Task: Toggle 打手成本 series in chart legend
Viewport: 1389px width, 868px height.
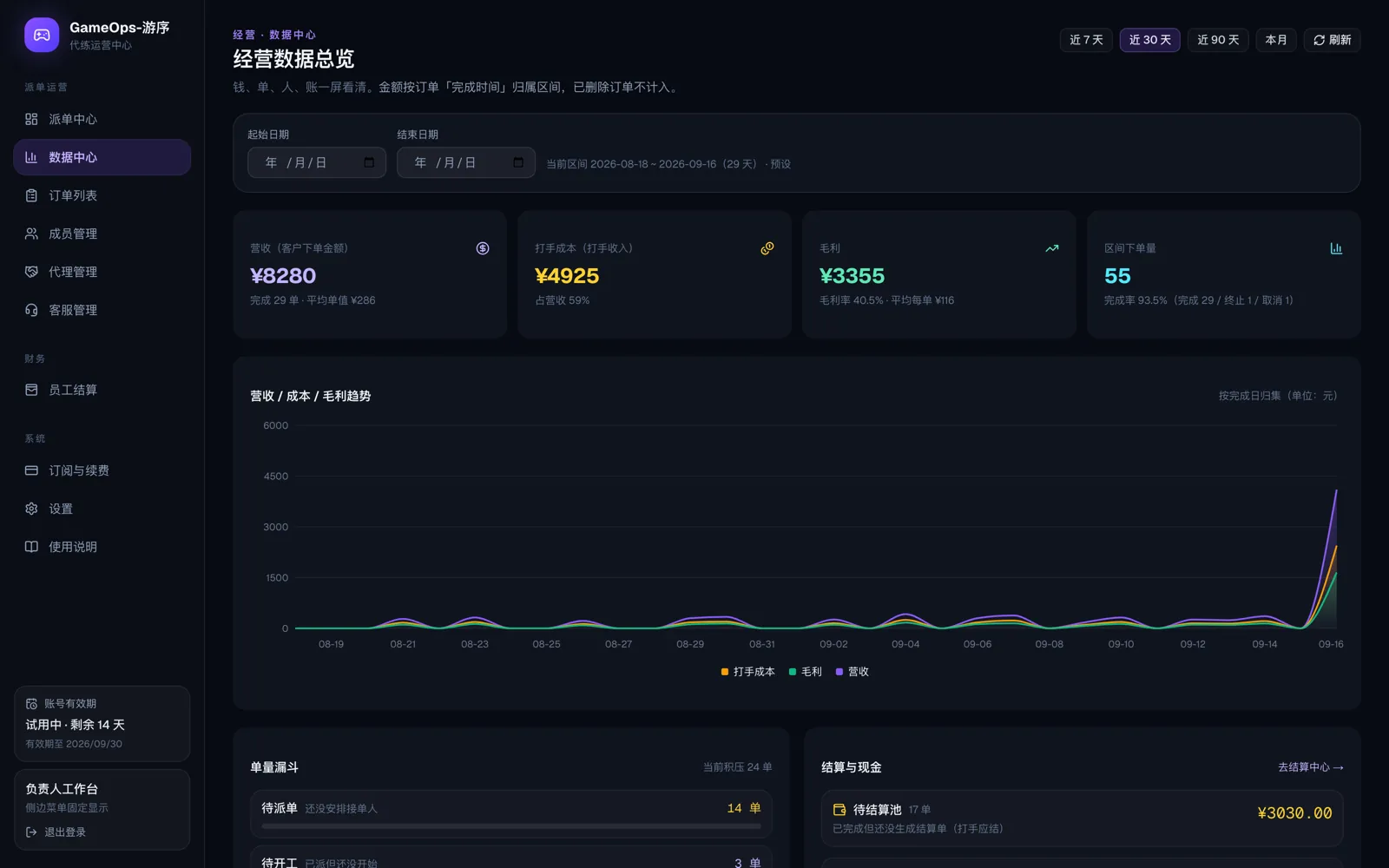Action: point(747,672)
